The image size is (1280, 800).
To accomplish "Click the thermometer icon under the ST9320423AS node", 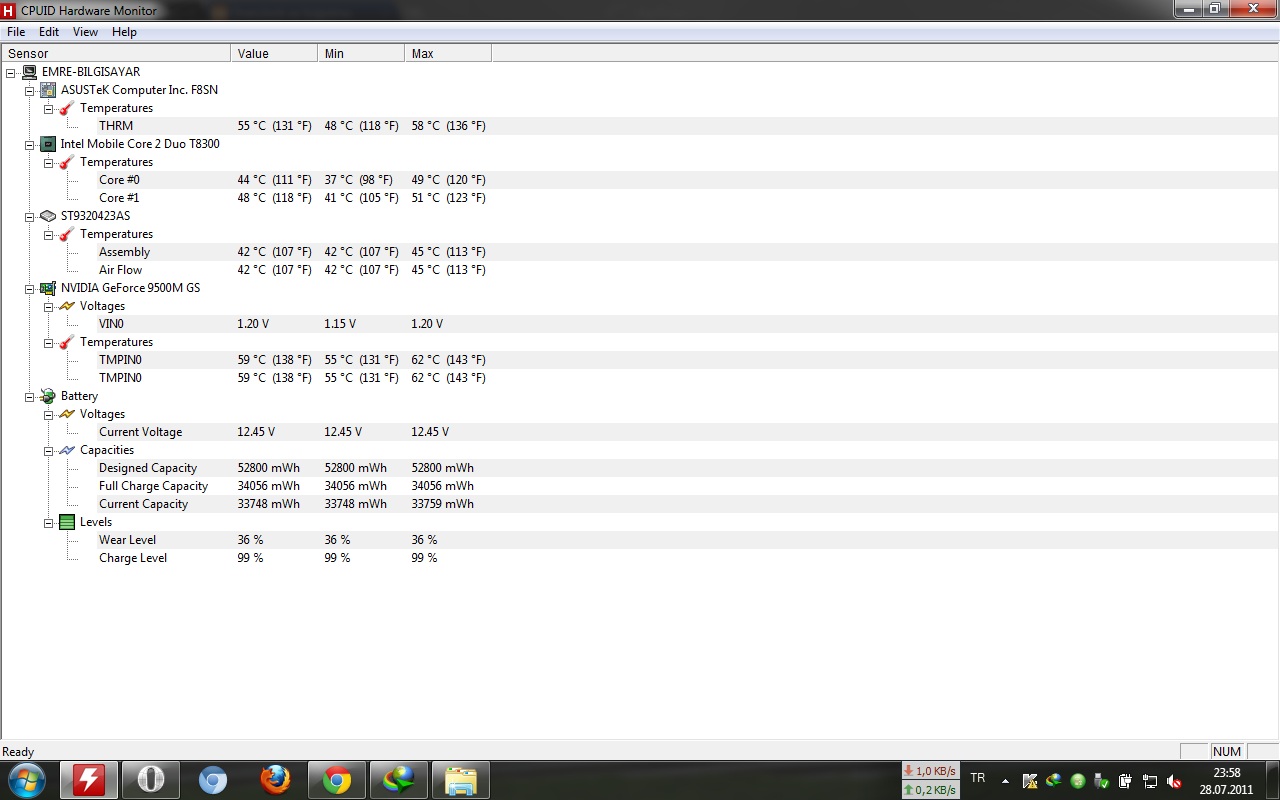I will pyautogui.click(x=67, y=234).
